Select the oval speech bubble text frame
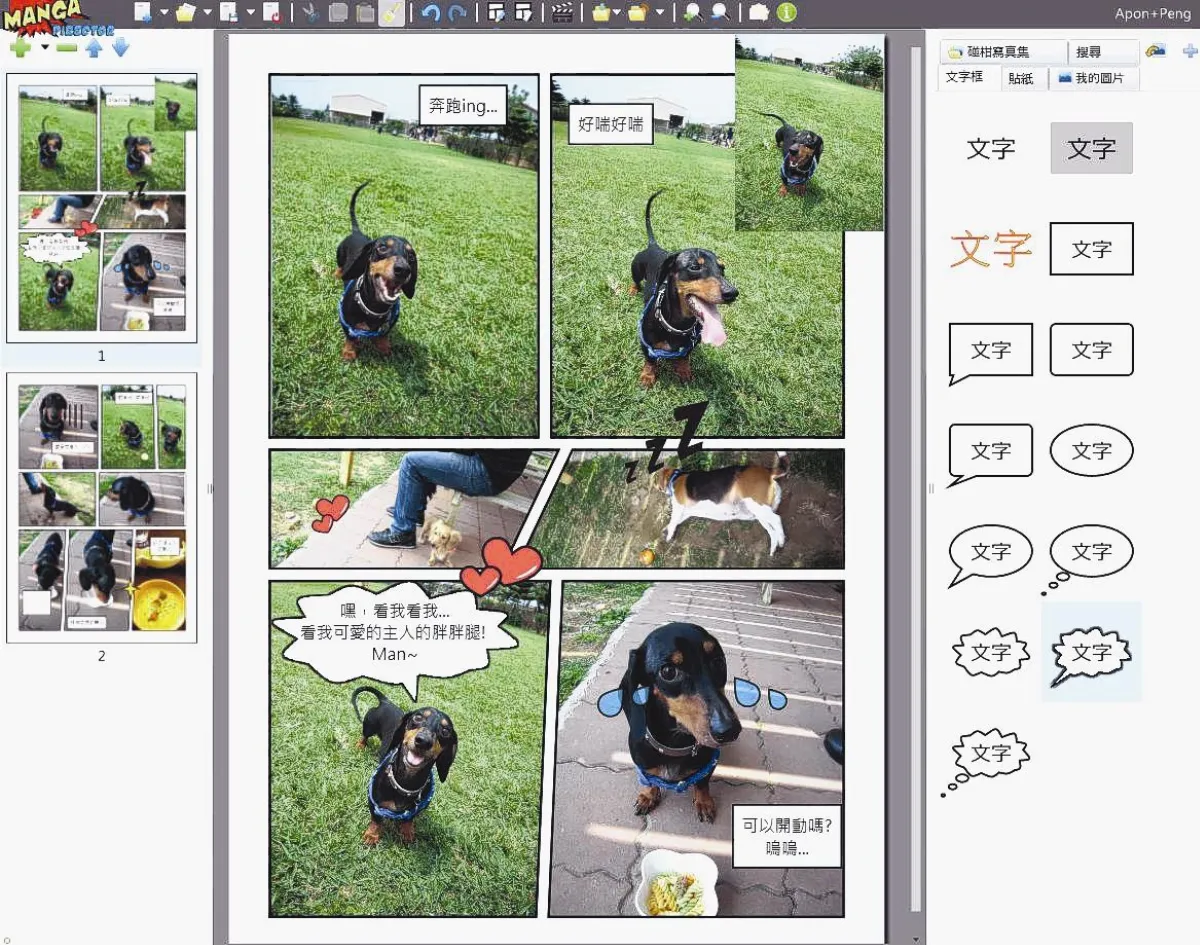This screenshot has width=1200, height=945. 1091,451
